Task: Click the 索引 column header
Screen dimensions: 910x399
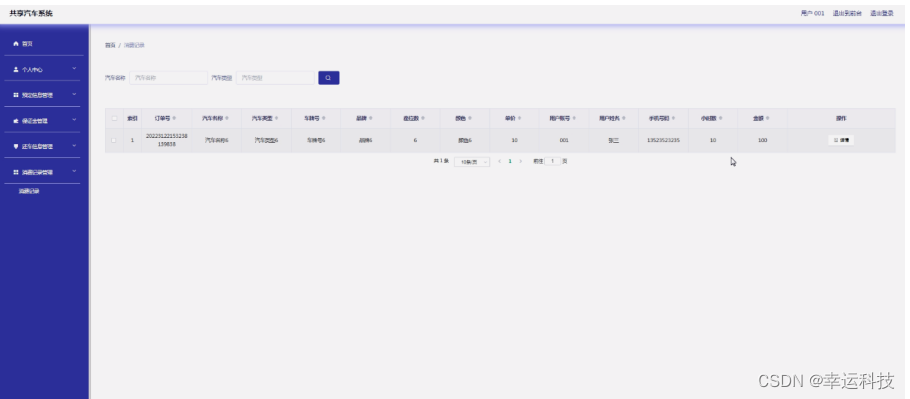Action: pyautogui.click(x=132, y=118)
